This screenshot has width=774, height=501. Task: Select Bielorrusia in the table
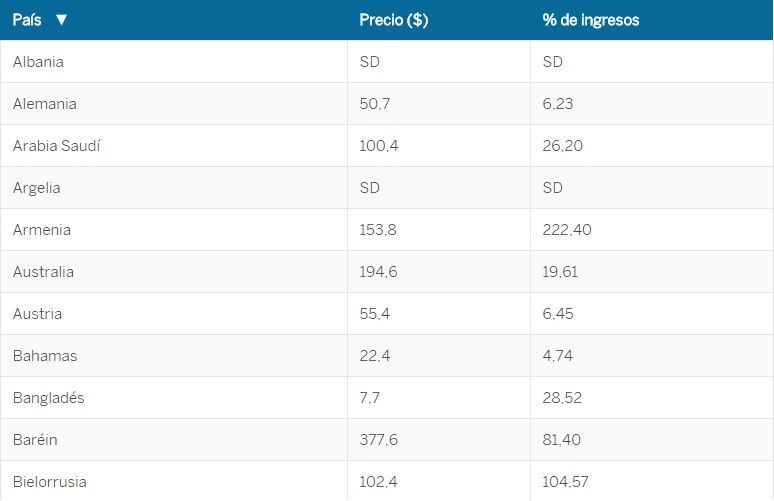[50, 482]
